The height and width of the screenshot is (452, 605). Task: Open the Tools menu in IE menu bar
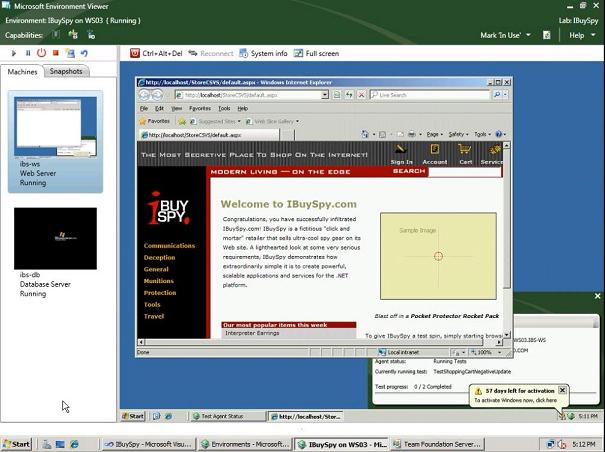[x=224, y=108]
